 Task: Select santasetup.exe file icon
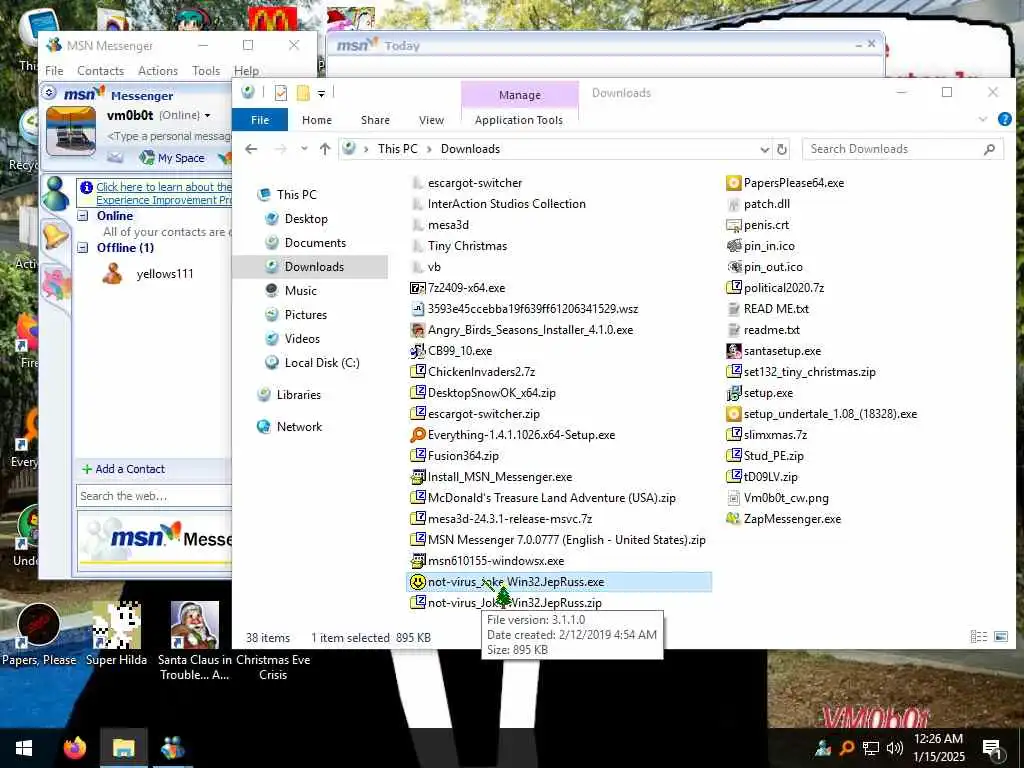pyautogui.click(x=733, y=351)
